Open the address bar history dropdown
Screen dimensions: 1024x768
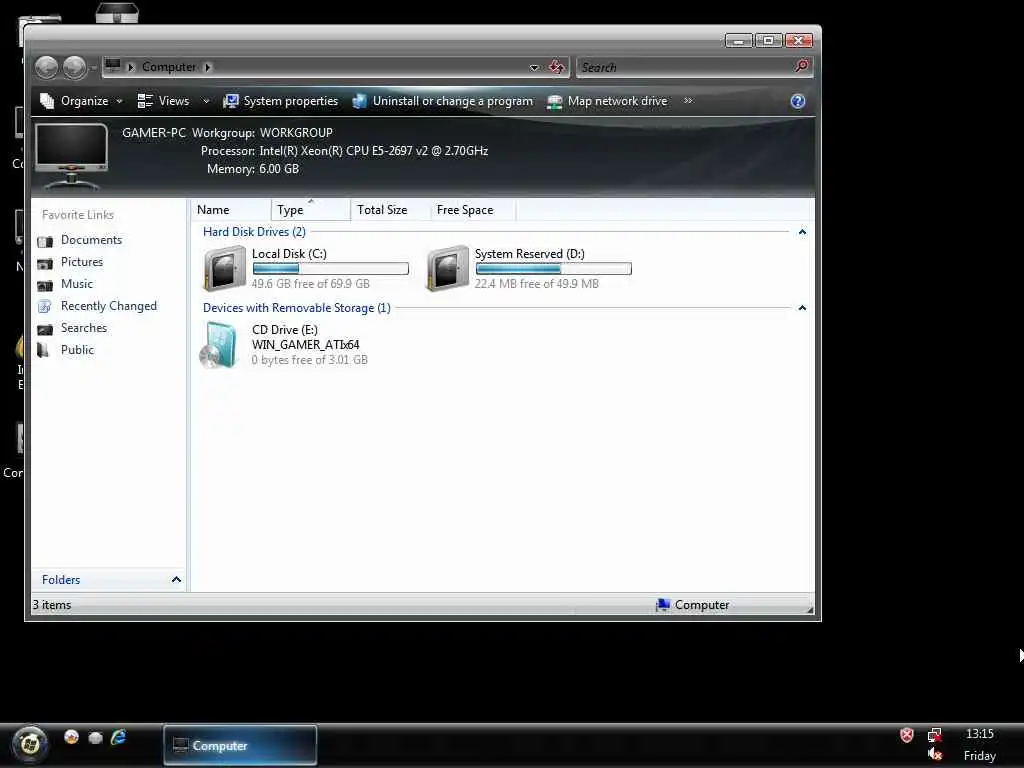[x=534, y=67]
